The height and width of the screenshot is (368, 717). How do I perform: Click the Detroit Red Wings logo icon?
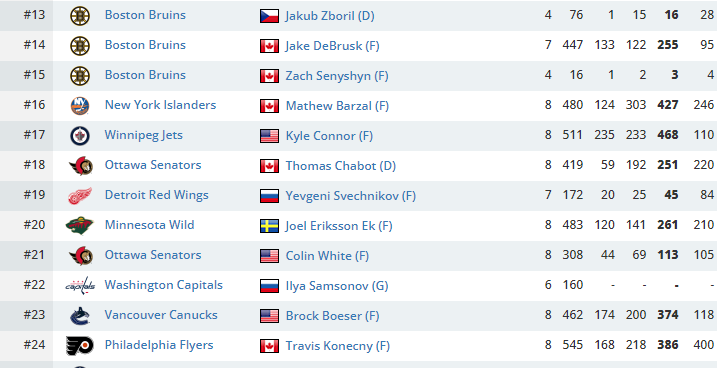pos(80,196)
